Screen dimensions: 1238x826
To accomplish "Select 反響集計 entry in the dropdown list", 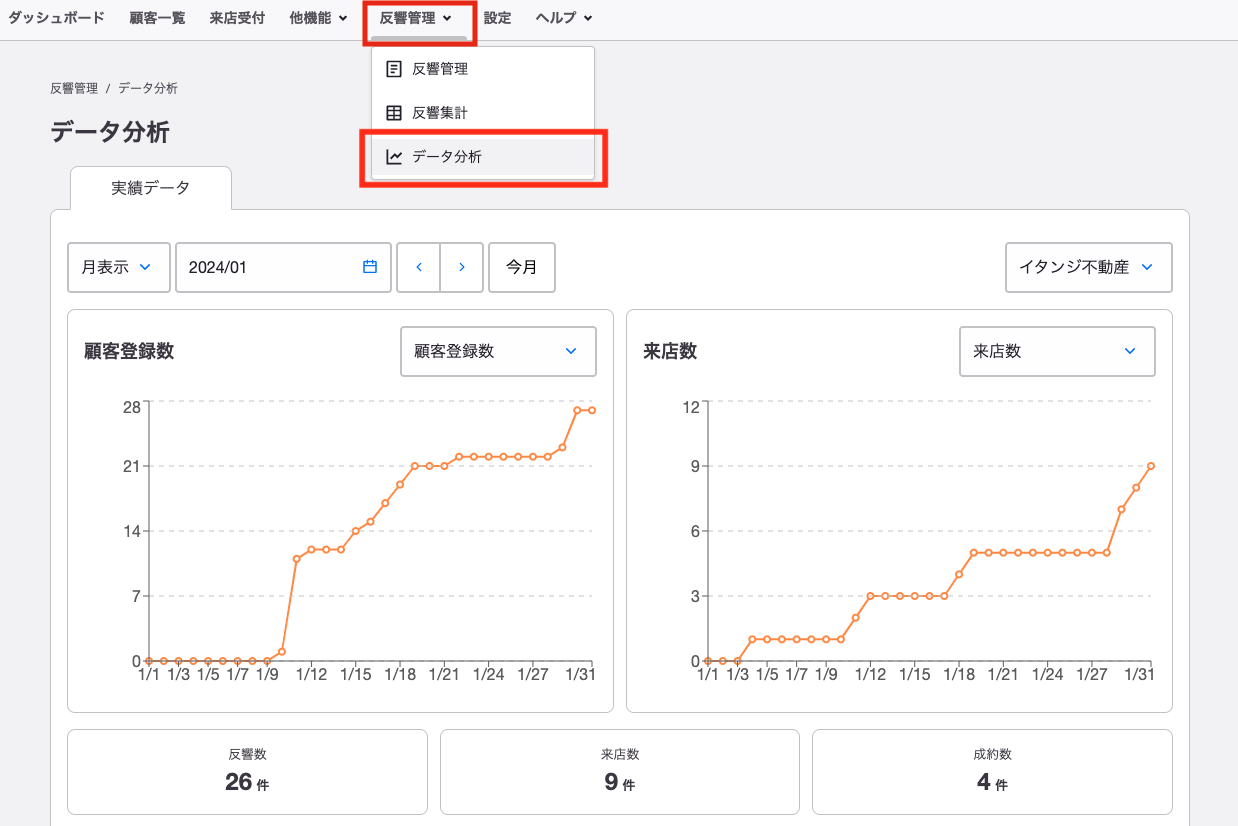I will point(483,113).
